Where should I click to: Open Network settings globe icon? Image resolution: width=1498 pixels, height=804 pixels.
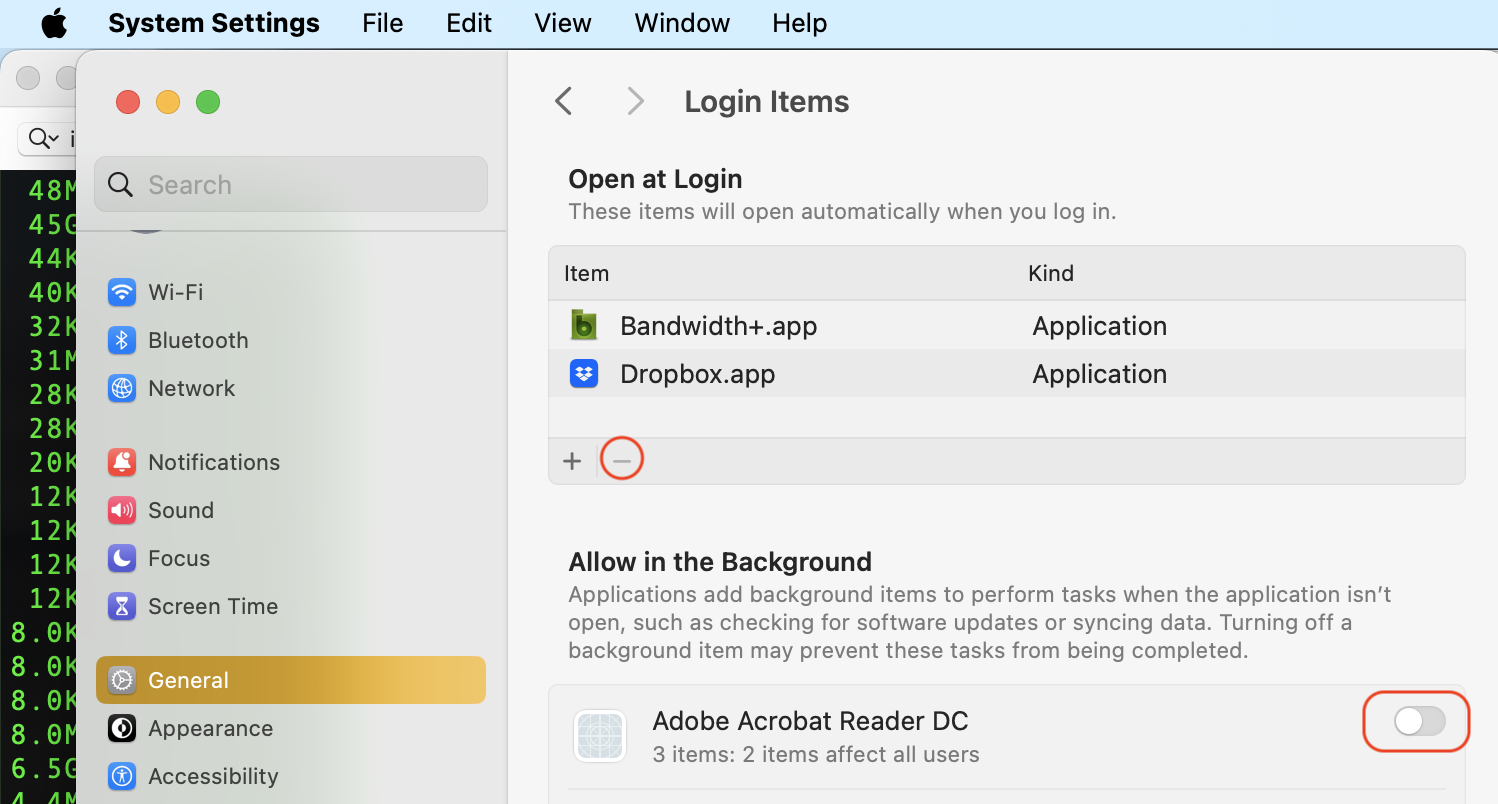pos(122,388)
